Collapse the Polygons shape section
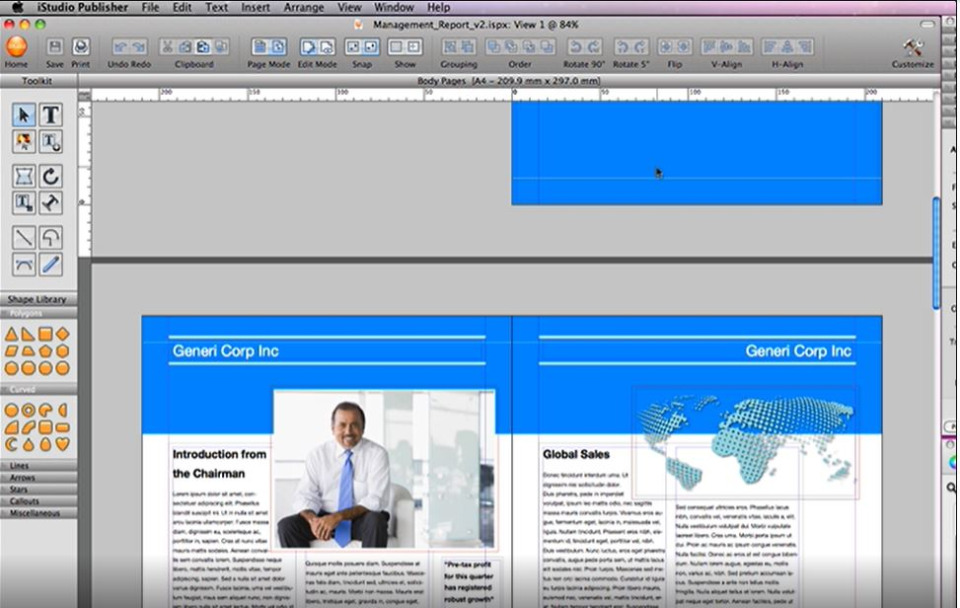Image resolution: width=960 pixels, height=608 pixels. point(36,313)
